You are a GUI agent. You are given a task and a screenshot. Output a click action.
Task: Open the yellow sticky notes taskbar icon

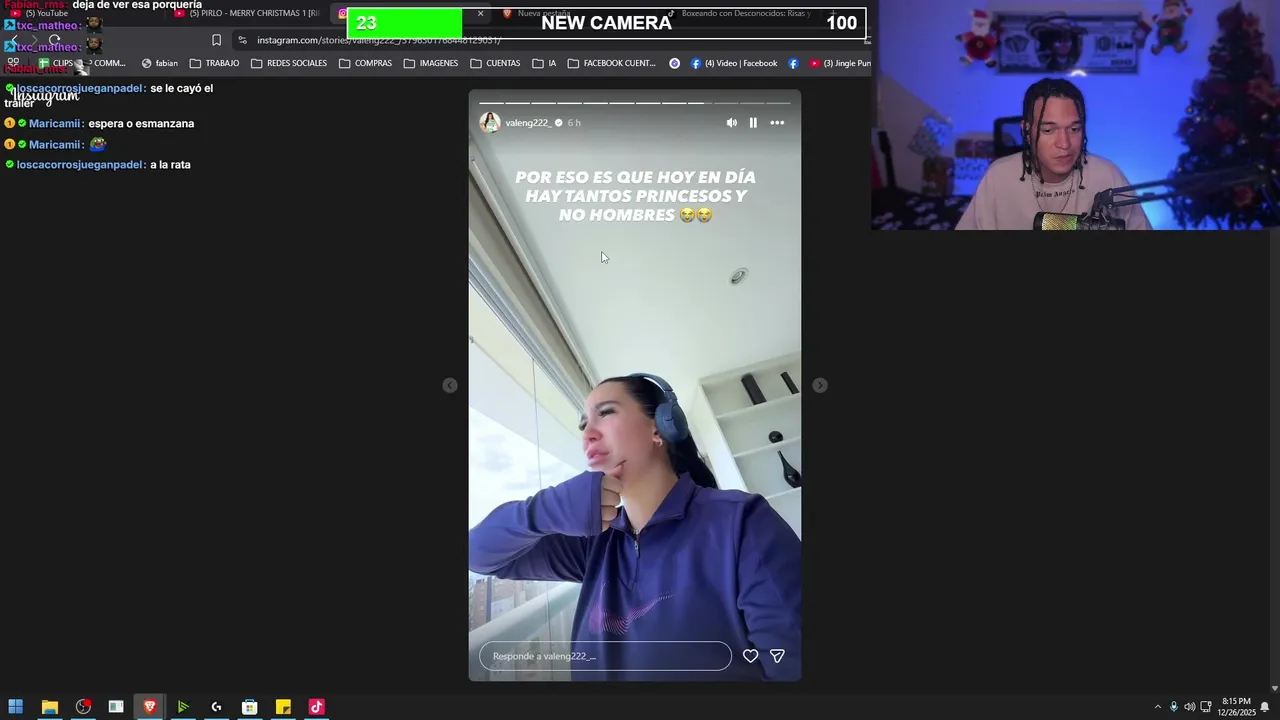[x=283, y=707]
